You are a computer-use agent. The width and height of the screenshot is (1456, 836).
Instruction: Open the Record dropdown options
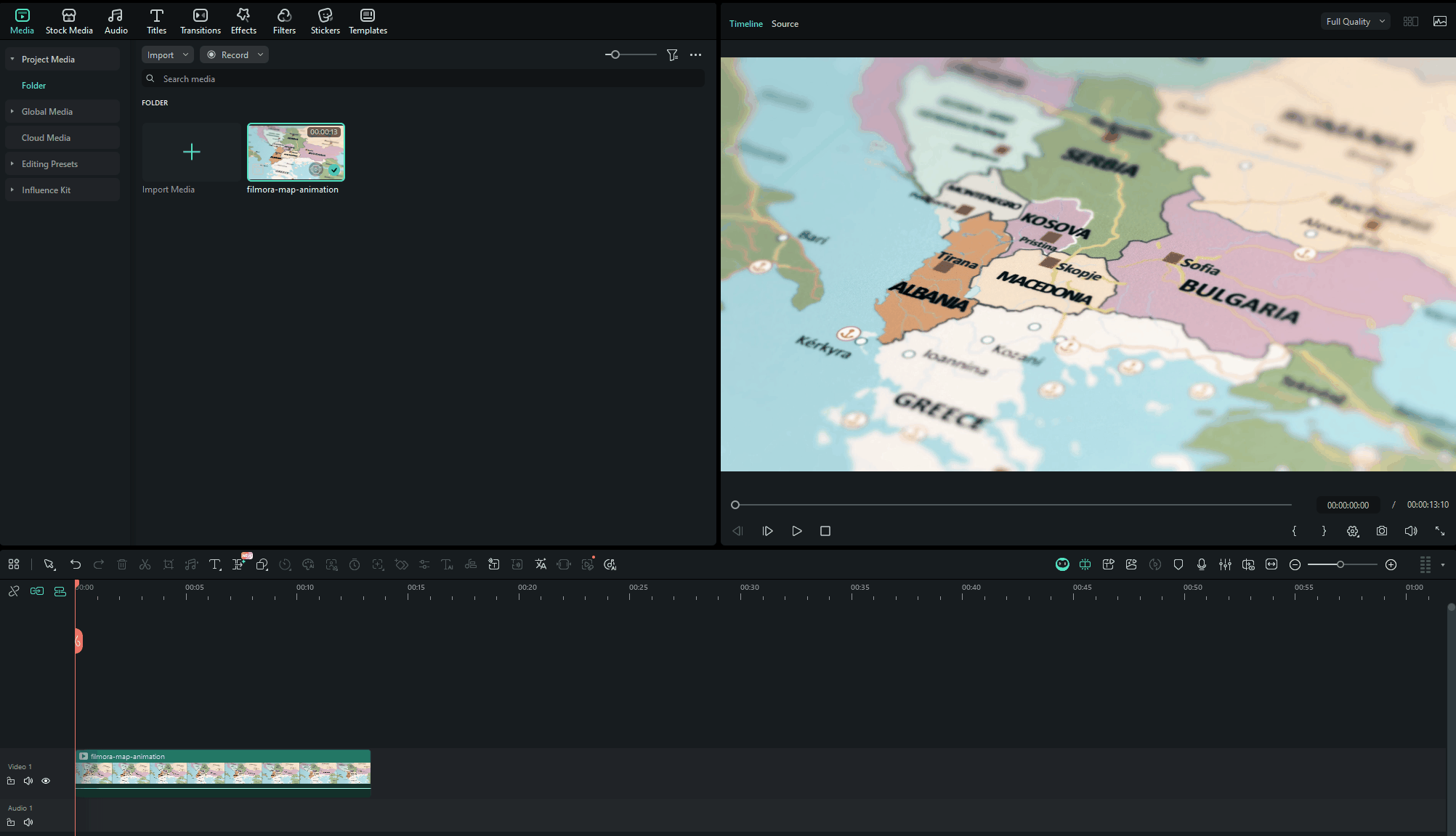click(x=260, y=54)
